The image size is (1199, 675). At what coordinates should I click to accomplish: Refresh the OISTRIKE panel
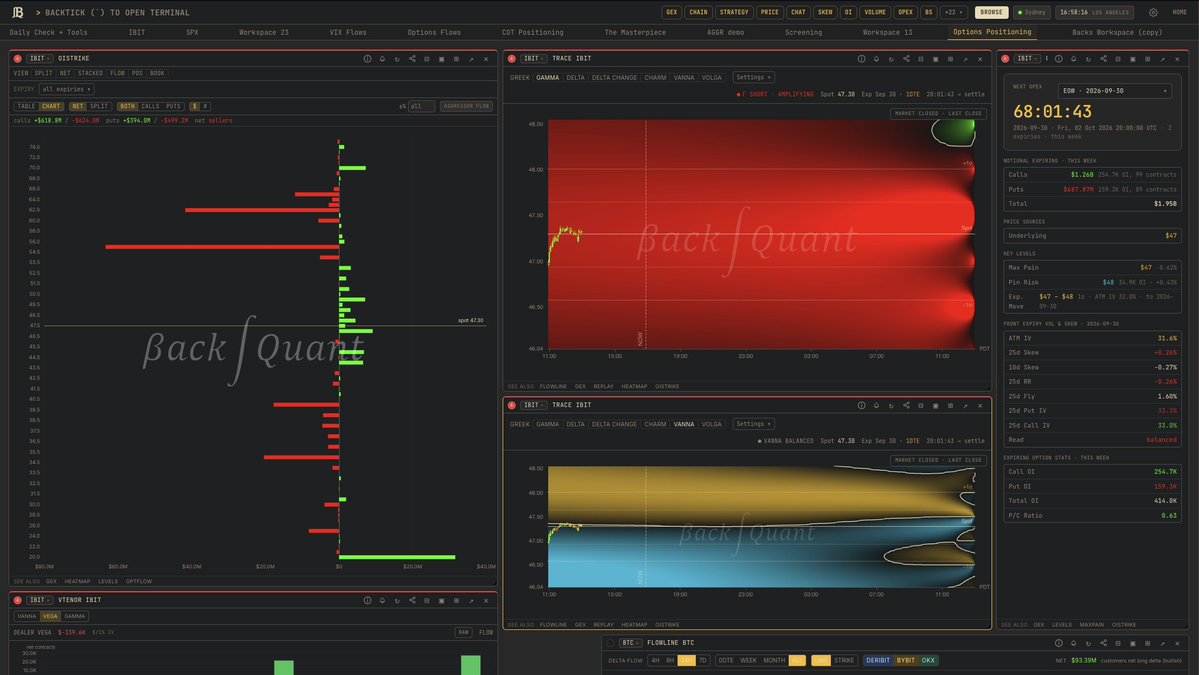click(397, 59)
